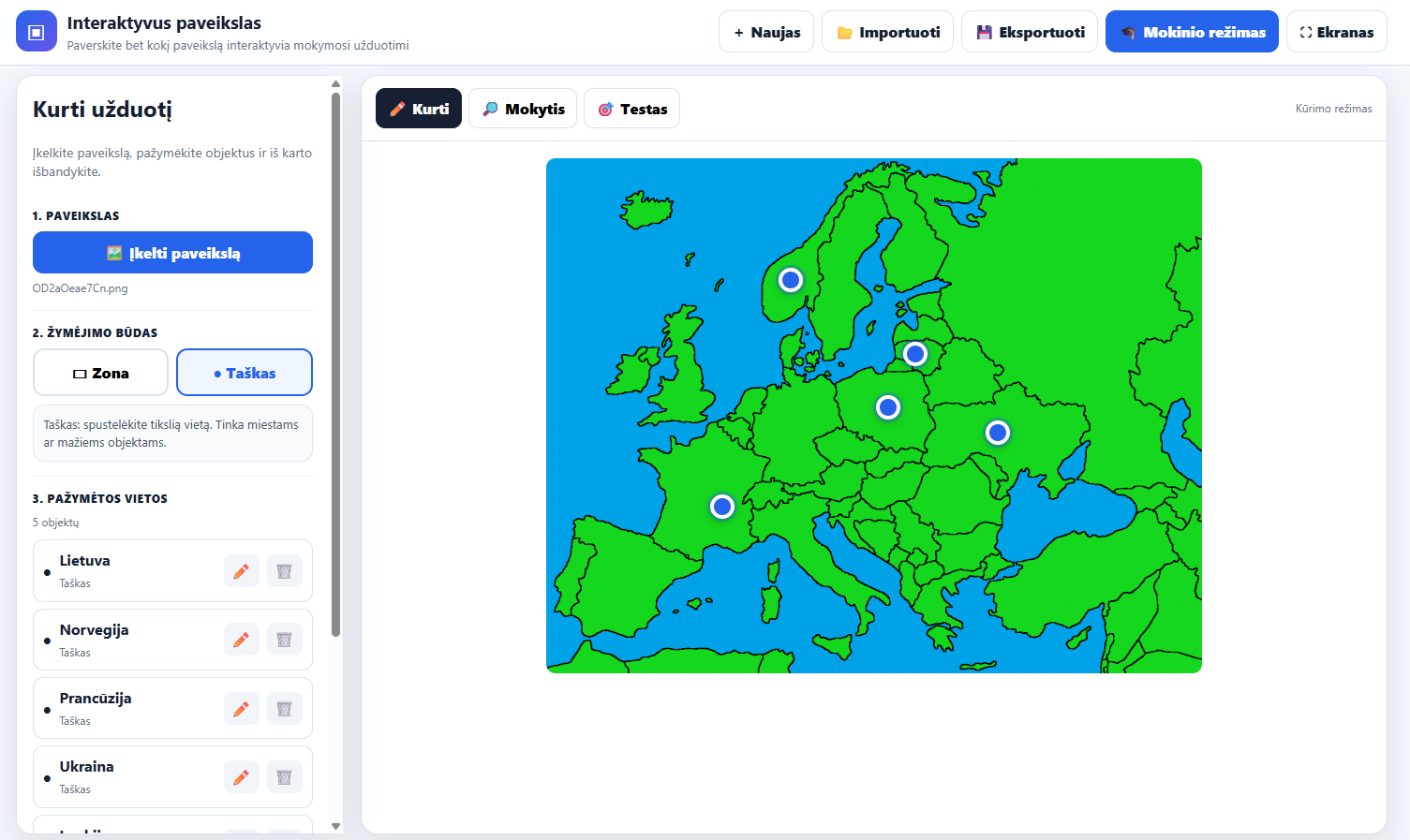Viewport: 1410px width, 840px height.
Task: Select the Lietuva list item
Action: 172,571
